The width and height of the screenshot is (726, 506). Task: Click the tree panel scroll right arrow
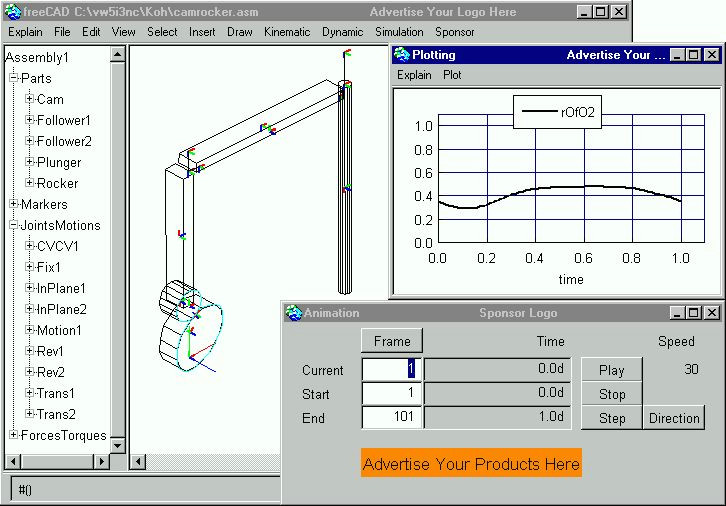coord(101,461)
